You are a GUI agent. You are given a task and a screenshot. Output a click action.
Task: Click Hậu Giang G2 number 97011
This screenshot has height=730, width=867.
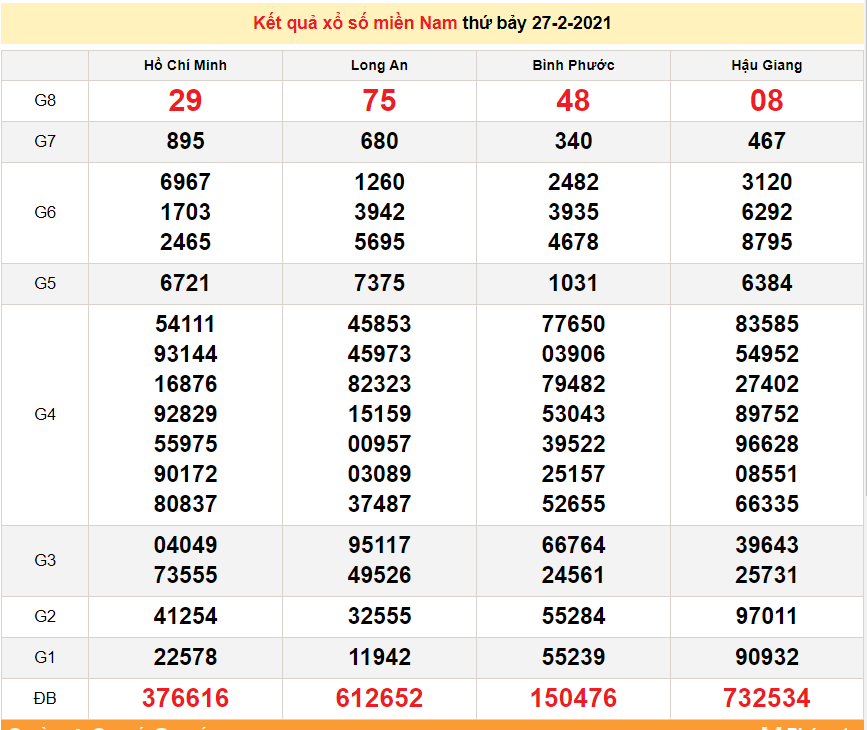[x=766, y=616]
